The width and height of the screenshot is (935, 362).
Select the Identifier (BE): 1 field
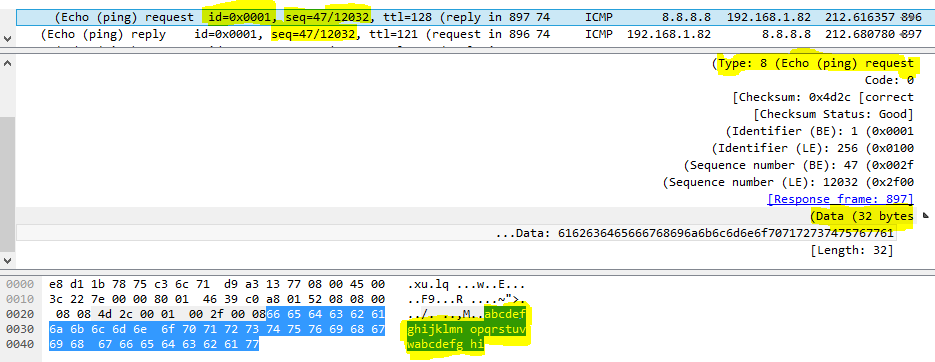820,131
